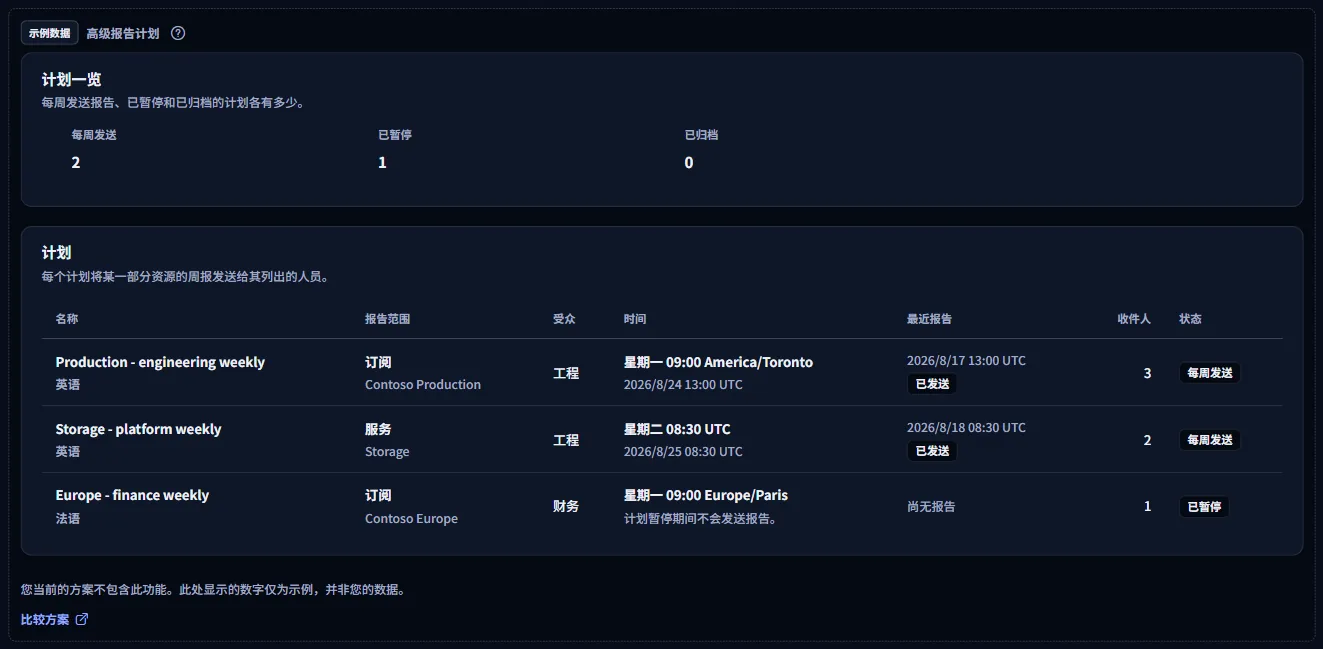
Task: Click the 已暂停 count label in overview
Action: point(395,134)
